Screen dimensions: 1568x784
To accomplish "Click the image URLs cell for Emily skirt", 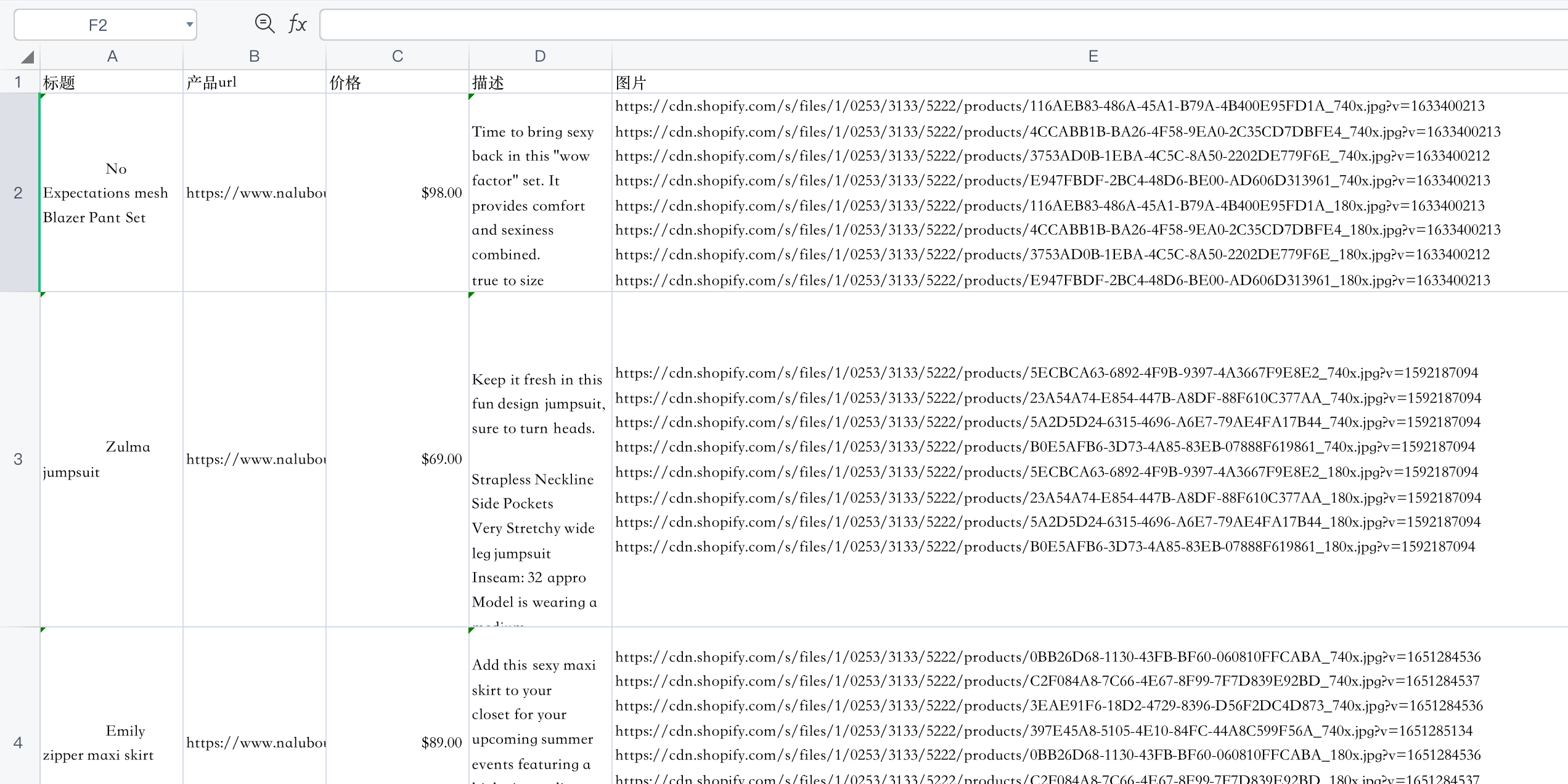I will 1090,706.
